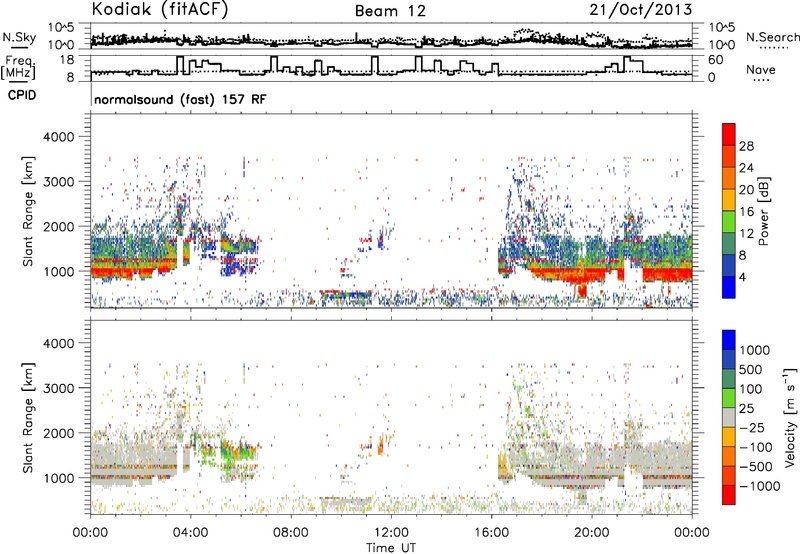Screen dimensions: 800x554
Task: Click the "08:00" time tick label
Action: [291, 533]
